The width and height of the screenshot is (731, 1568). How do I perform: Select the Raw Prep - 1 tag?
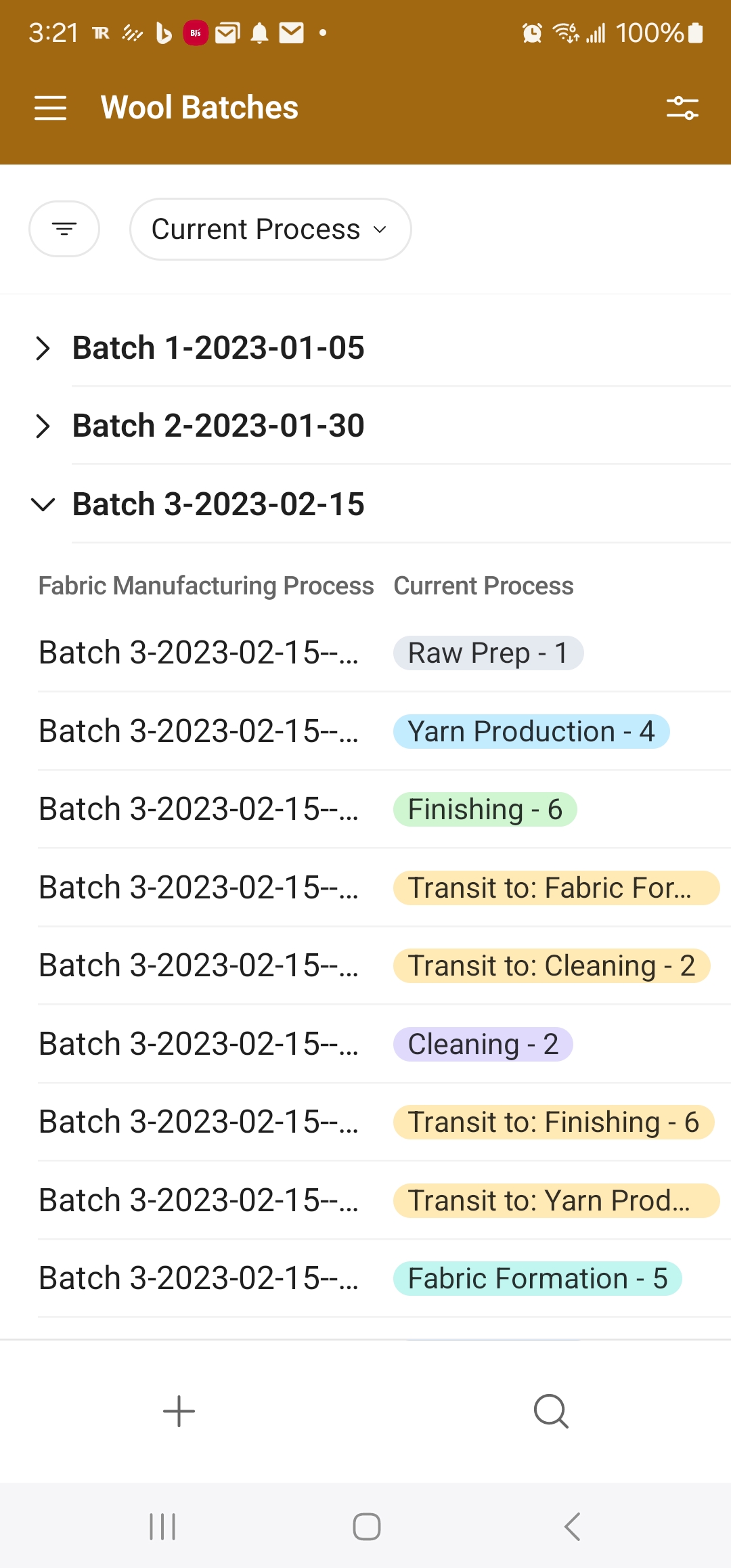(x=488, y=653)
